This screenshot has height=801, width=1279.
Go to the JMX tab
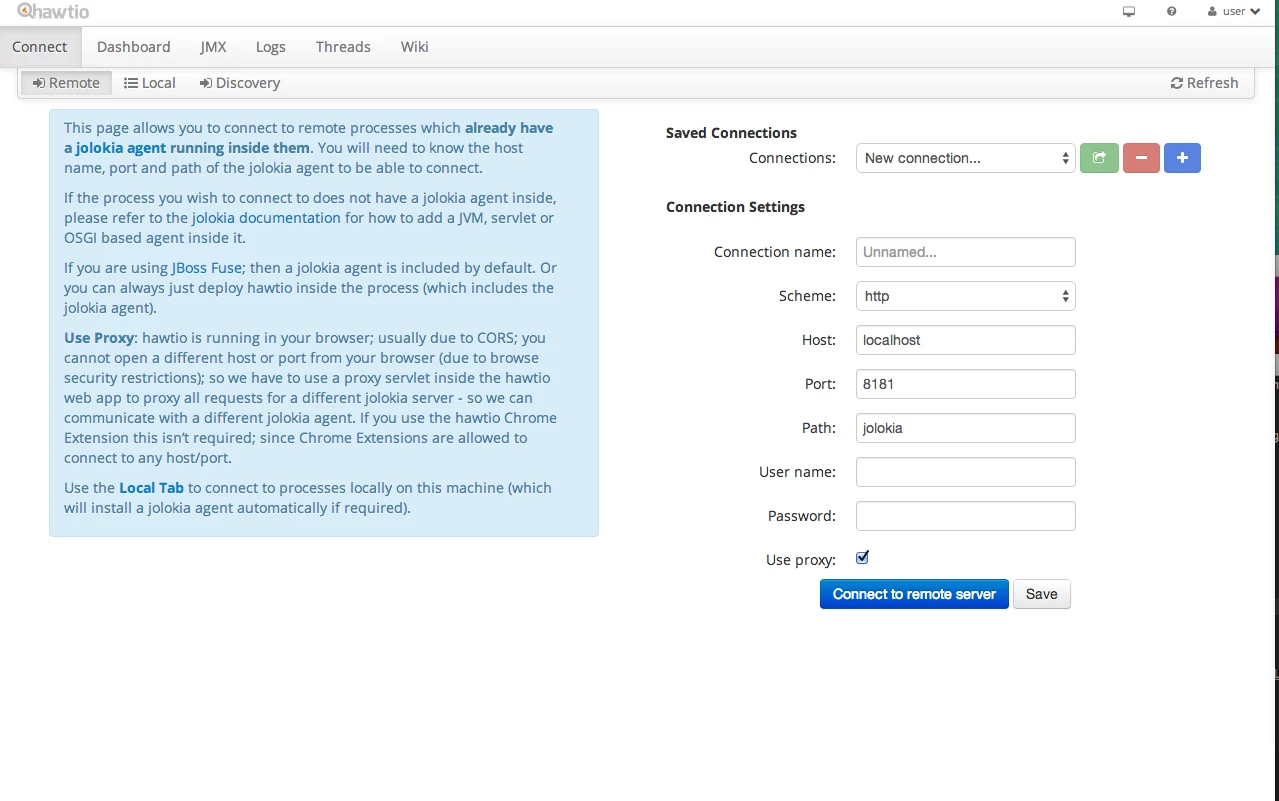(213, 47)
